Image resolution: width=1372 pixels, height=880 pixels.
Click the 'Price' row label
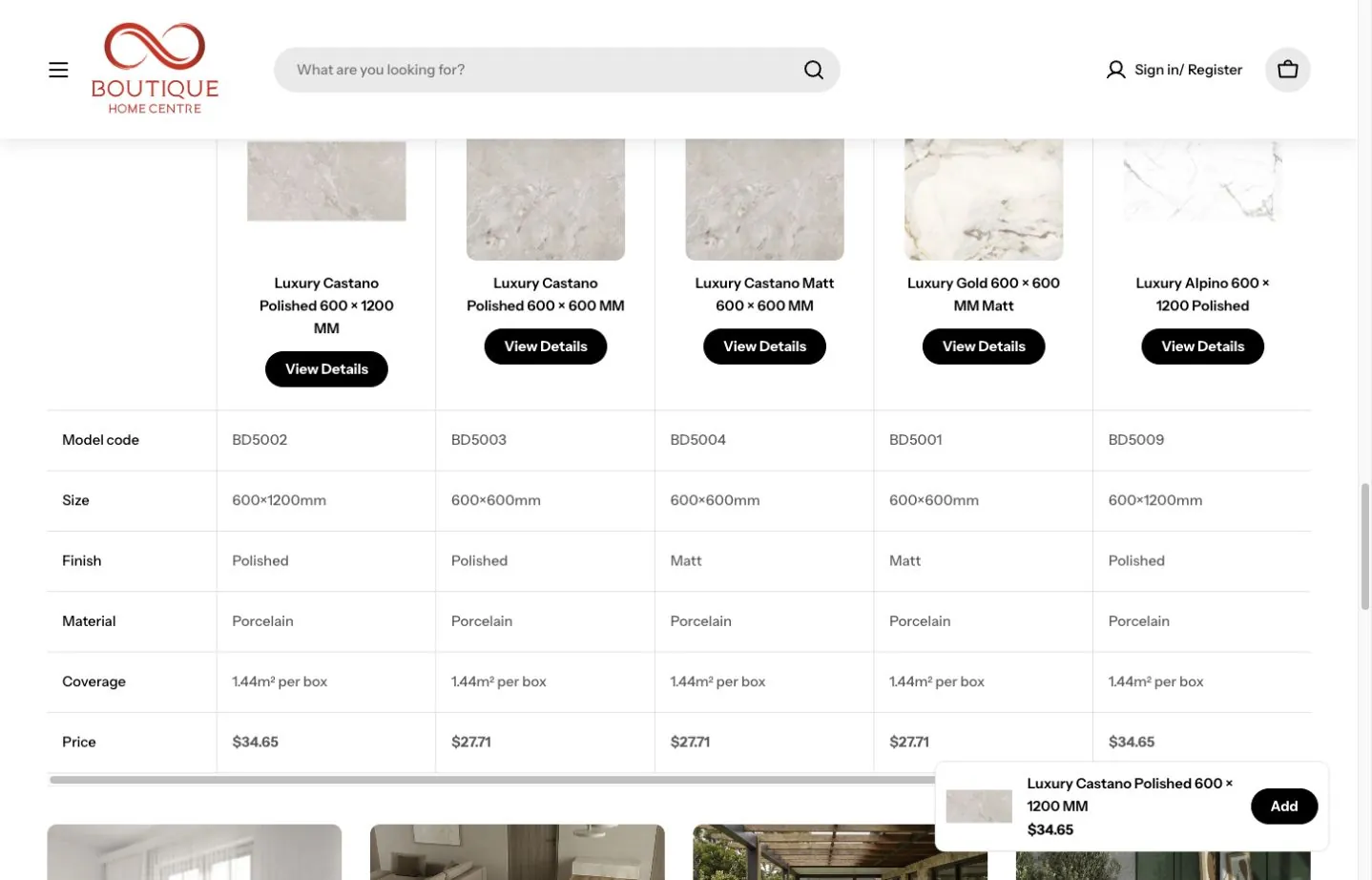pyautogui.click(x=79, y=742)
